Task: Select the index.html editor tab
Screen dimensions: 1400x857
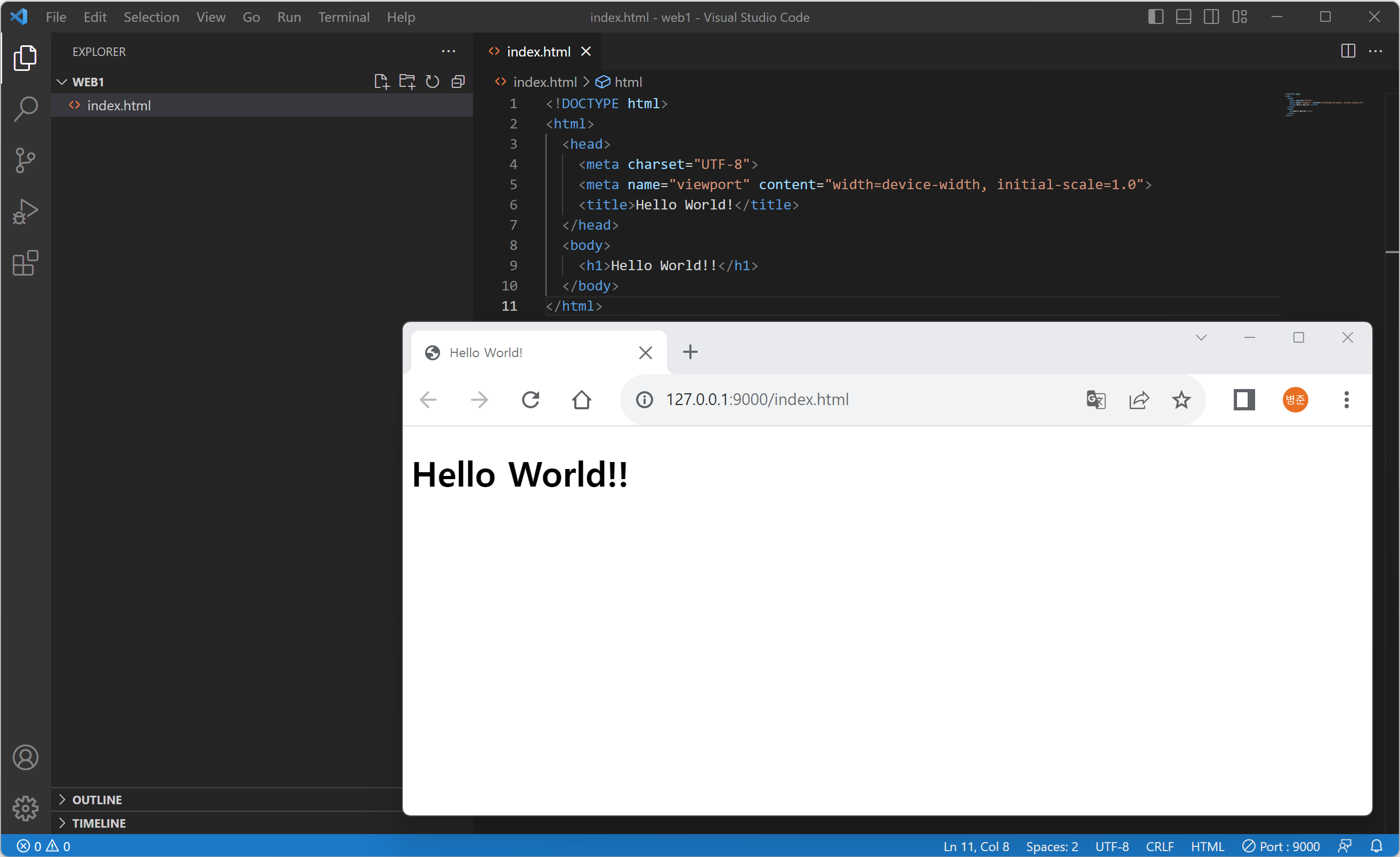Action: pos(538,52)
